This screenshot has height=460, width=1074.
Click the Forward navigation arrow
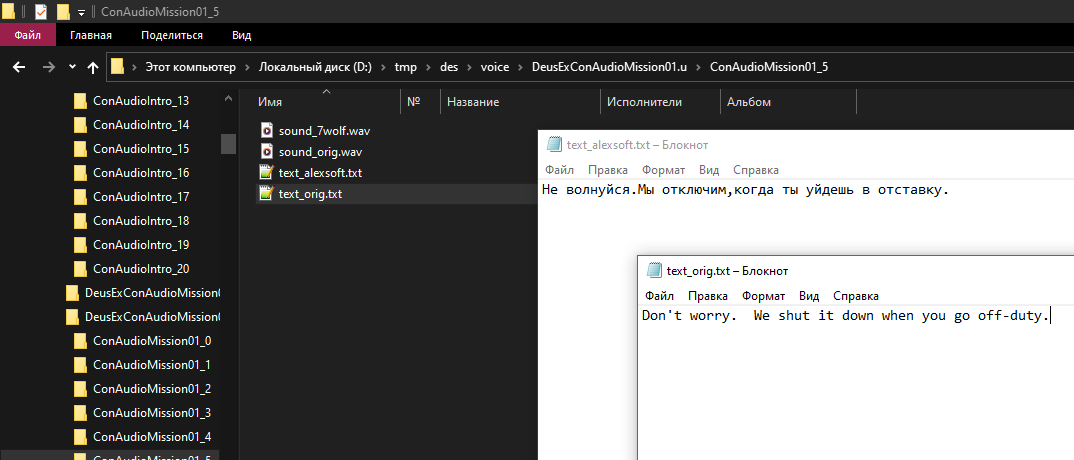pos(47,67)
